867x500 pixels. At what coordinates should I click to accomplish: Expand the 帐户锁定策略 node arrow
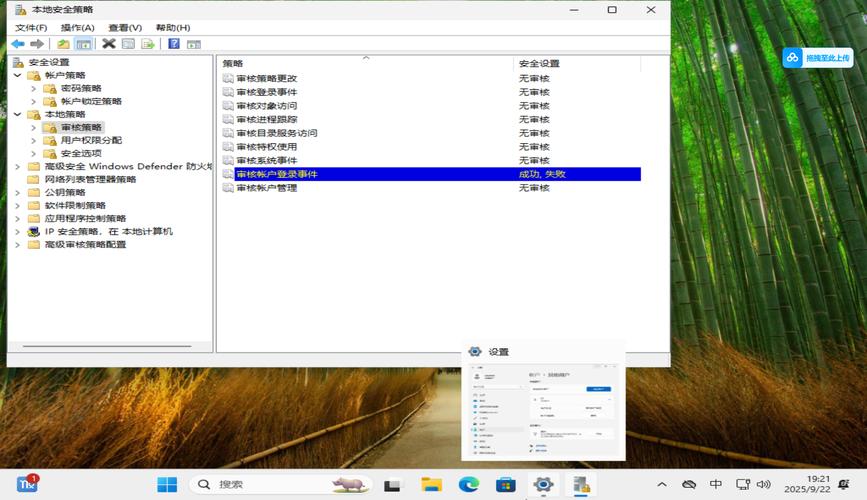tap(33, 101)
